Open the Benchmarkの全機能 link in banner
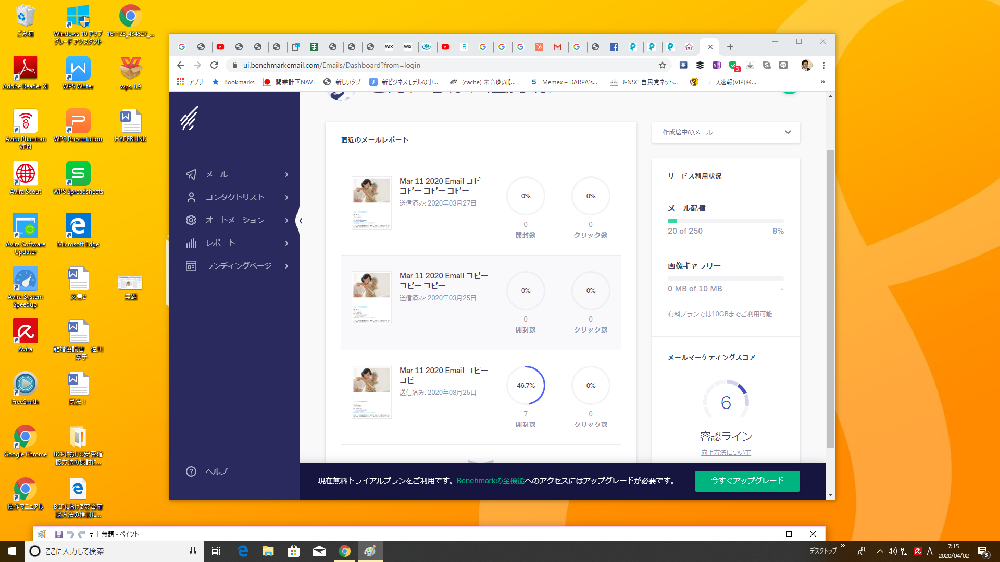 tap(490, 481)
